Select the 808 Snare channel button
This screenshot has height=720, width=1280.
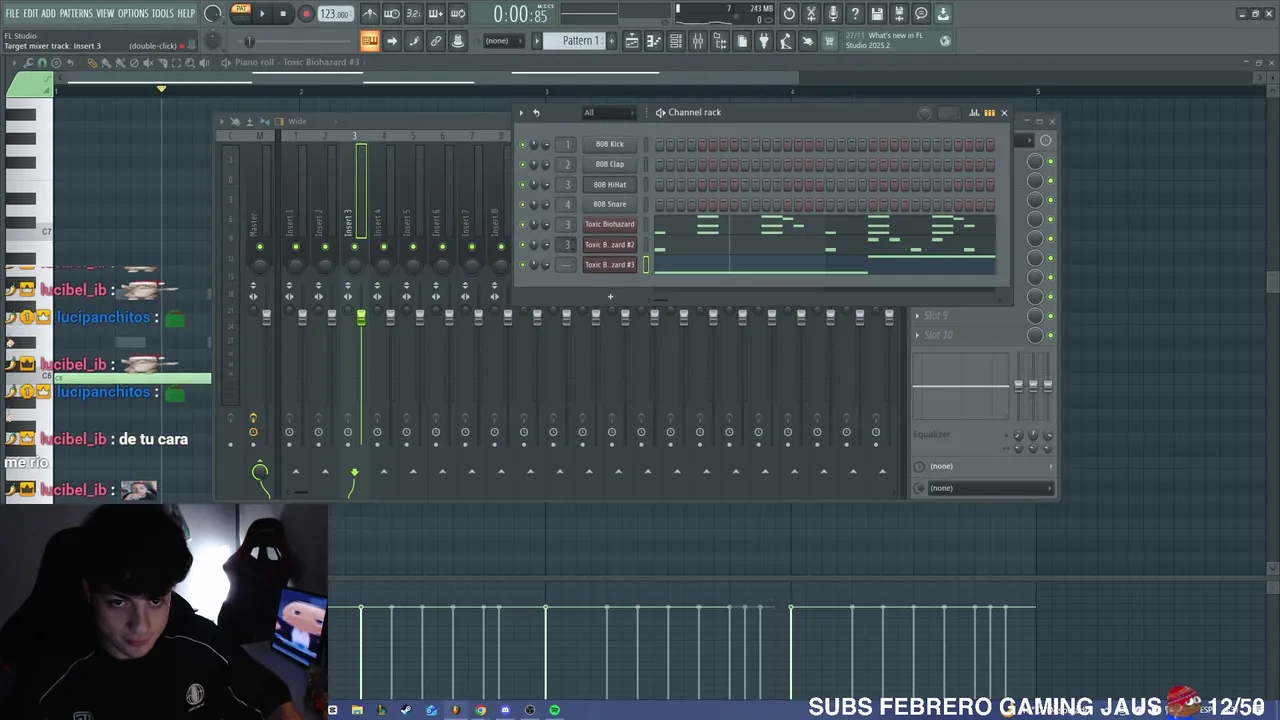(x=609, y=204)
